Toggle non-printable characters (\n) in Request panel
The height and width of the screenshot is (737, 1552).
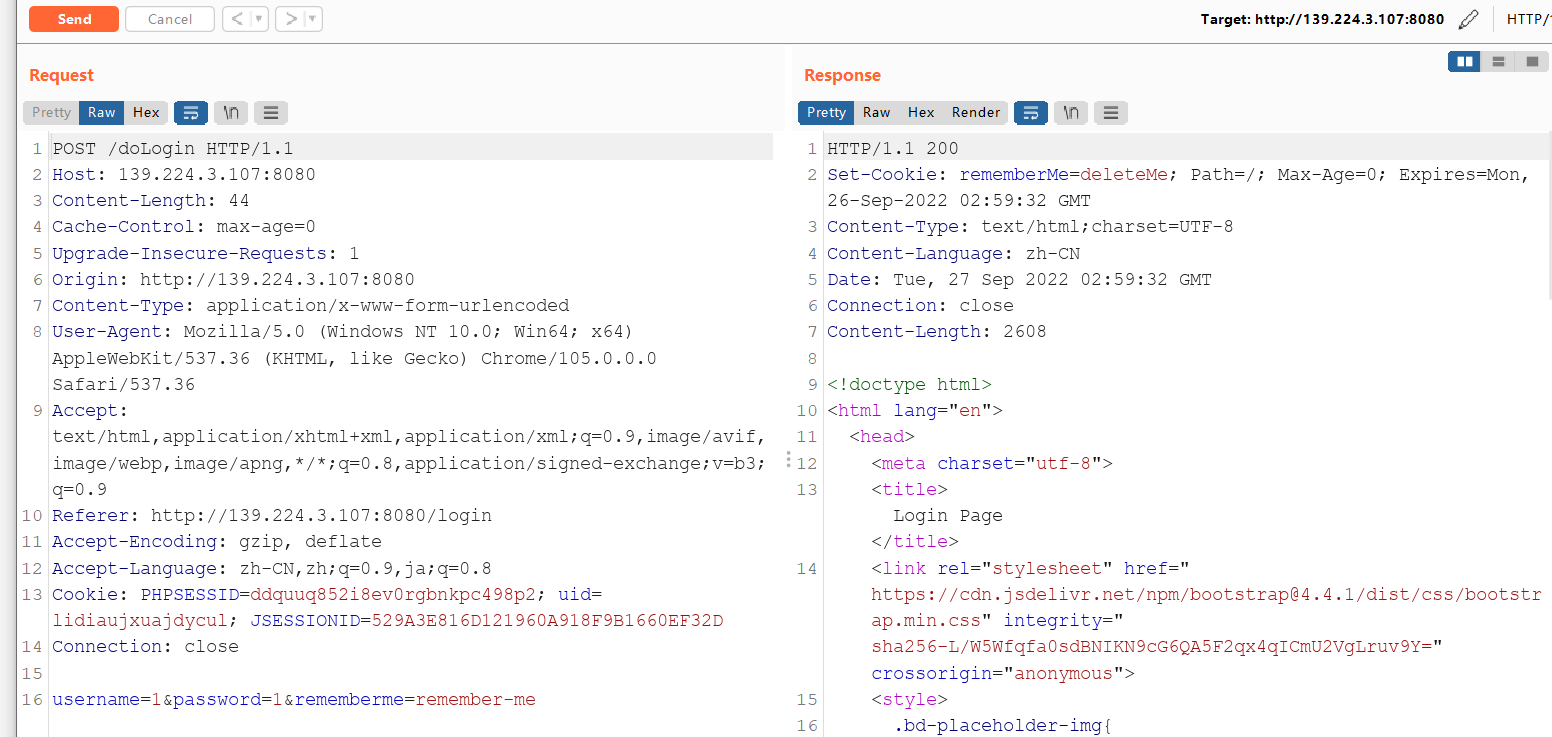click(231, 112)
